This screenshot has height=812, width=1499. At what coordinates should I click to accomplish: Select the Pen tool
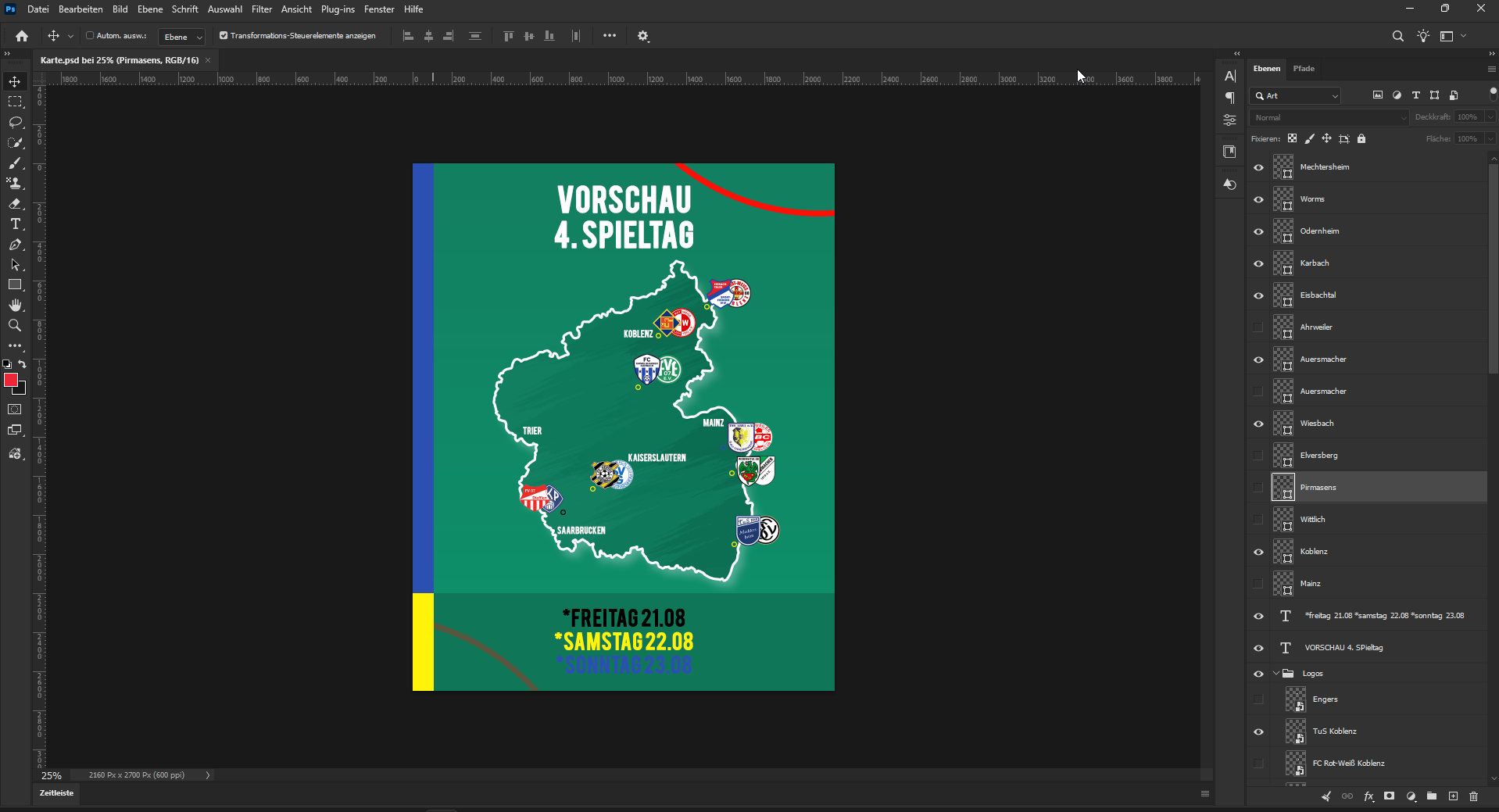[15, 244]
